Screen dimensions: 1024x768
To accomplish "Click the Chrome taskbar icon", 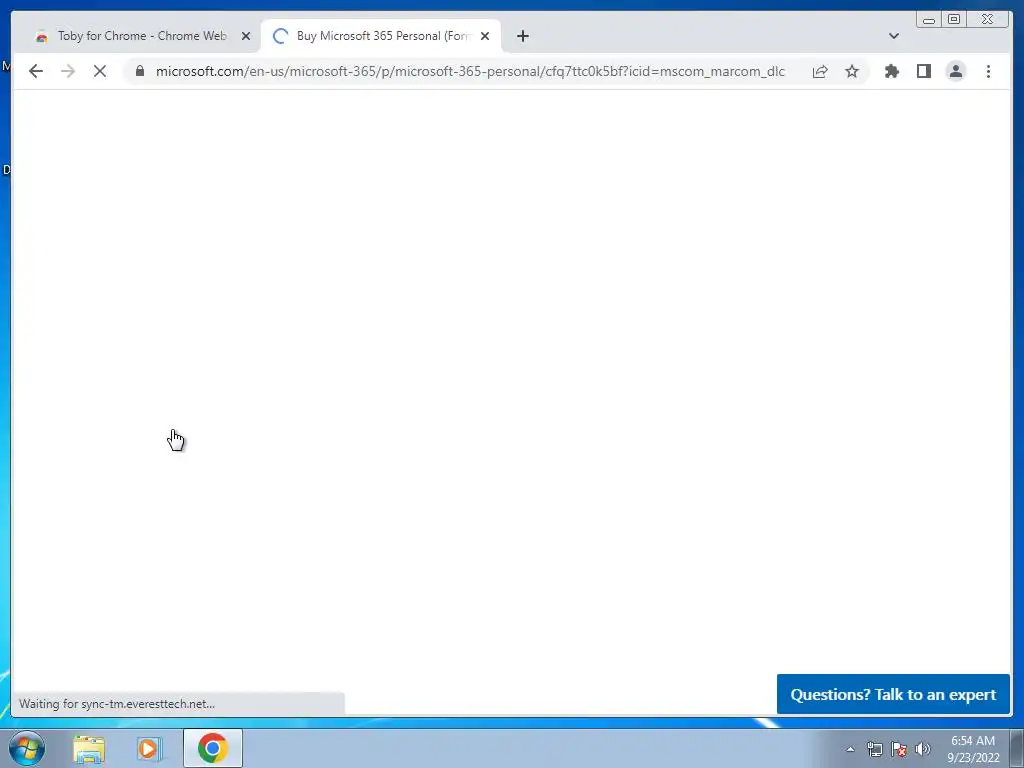I will coord(212,748).
